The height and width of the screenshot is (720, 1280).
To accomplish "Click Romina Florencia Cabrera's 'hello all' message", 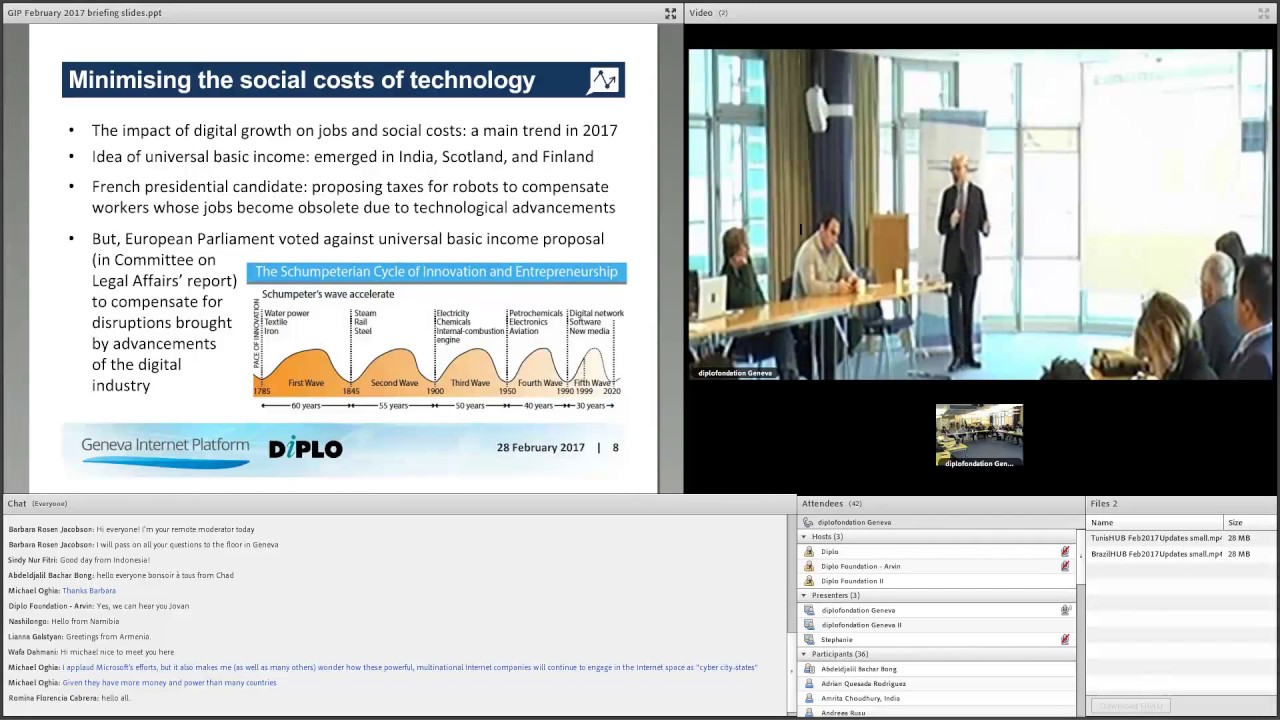I will pos(116,698).
